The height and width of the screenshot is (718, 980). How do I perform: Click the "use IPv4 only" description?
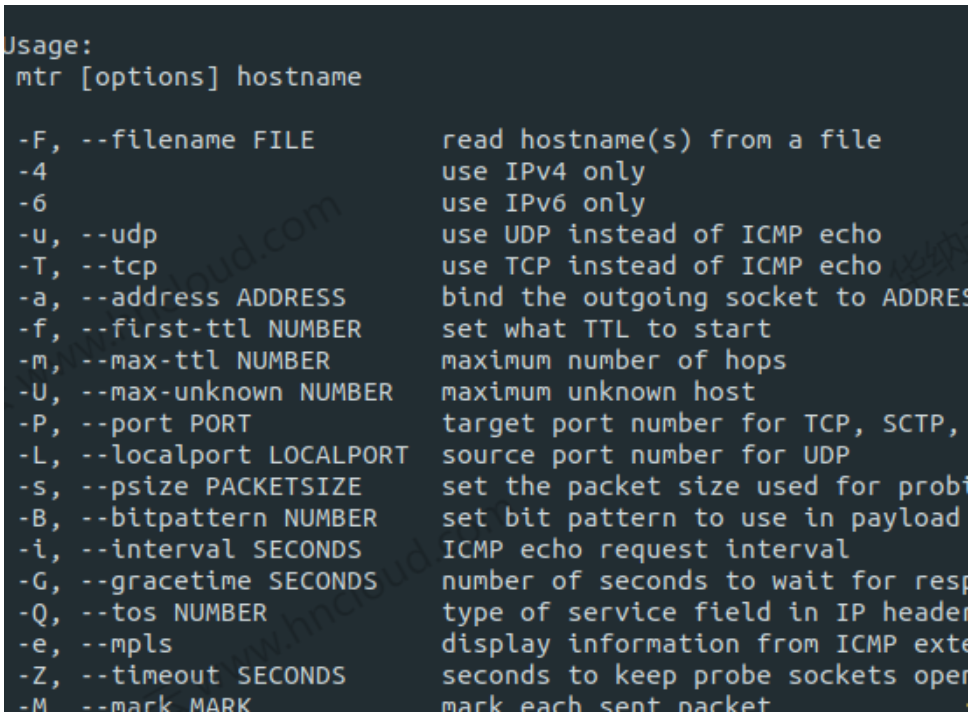pos(543,172)
